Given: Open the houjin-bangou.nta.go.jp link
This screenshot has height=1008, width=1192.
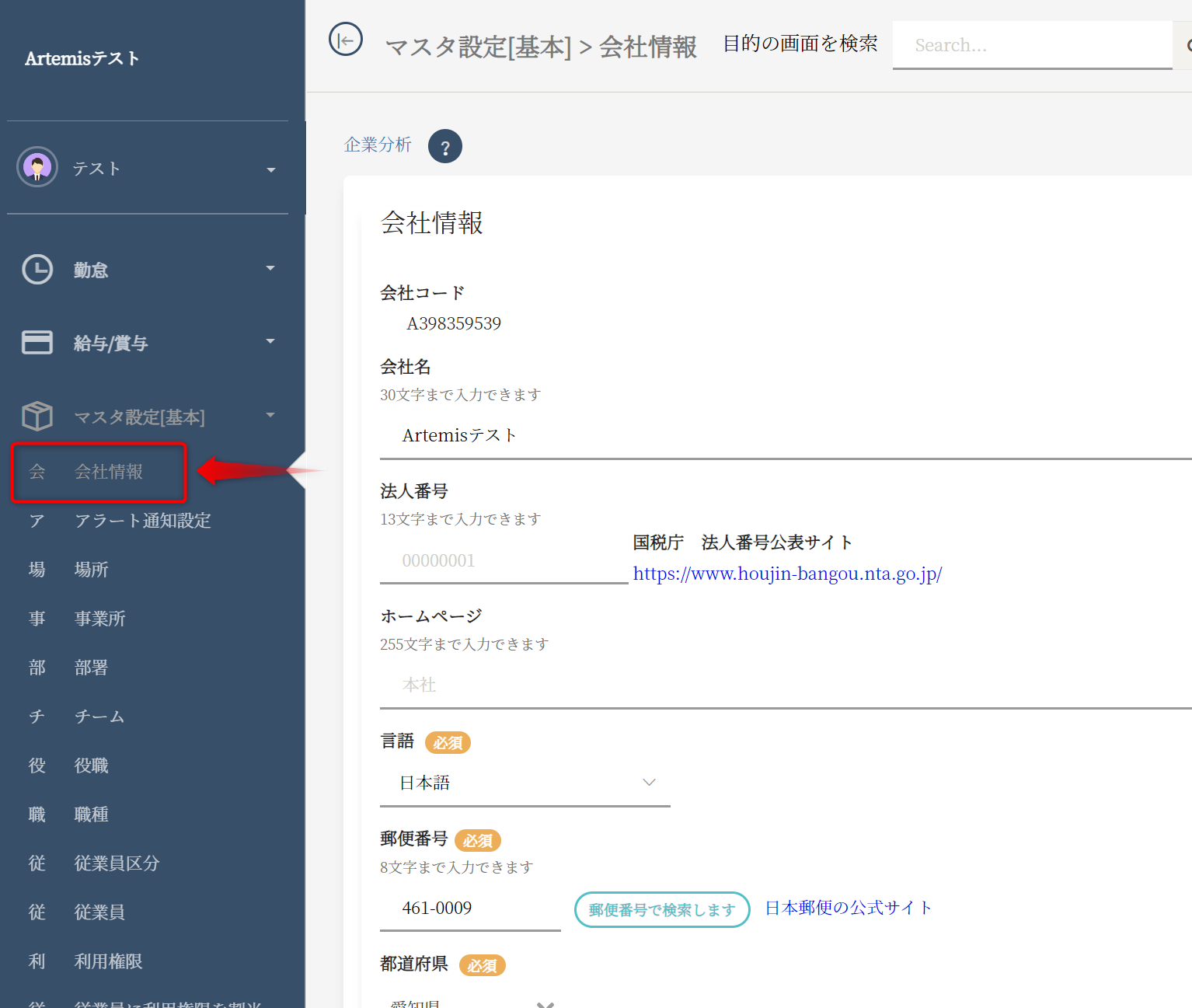Looking at the screenshot, I should (x=787, y=574).
